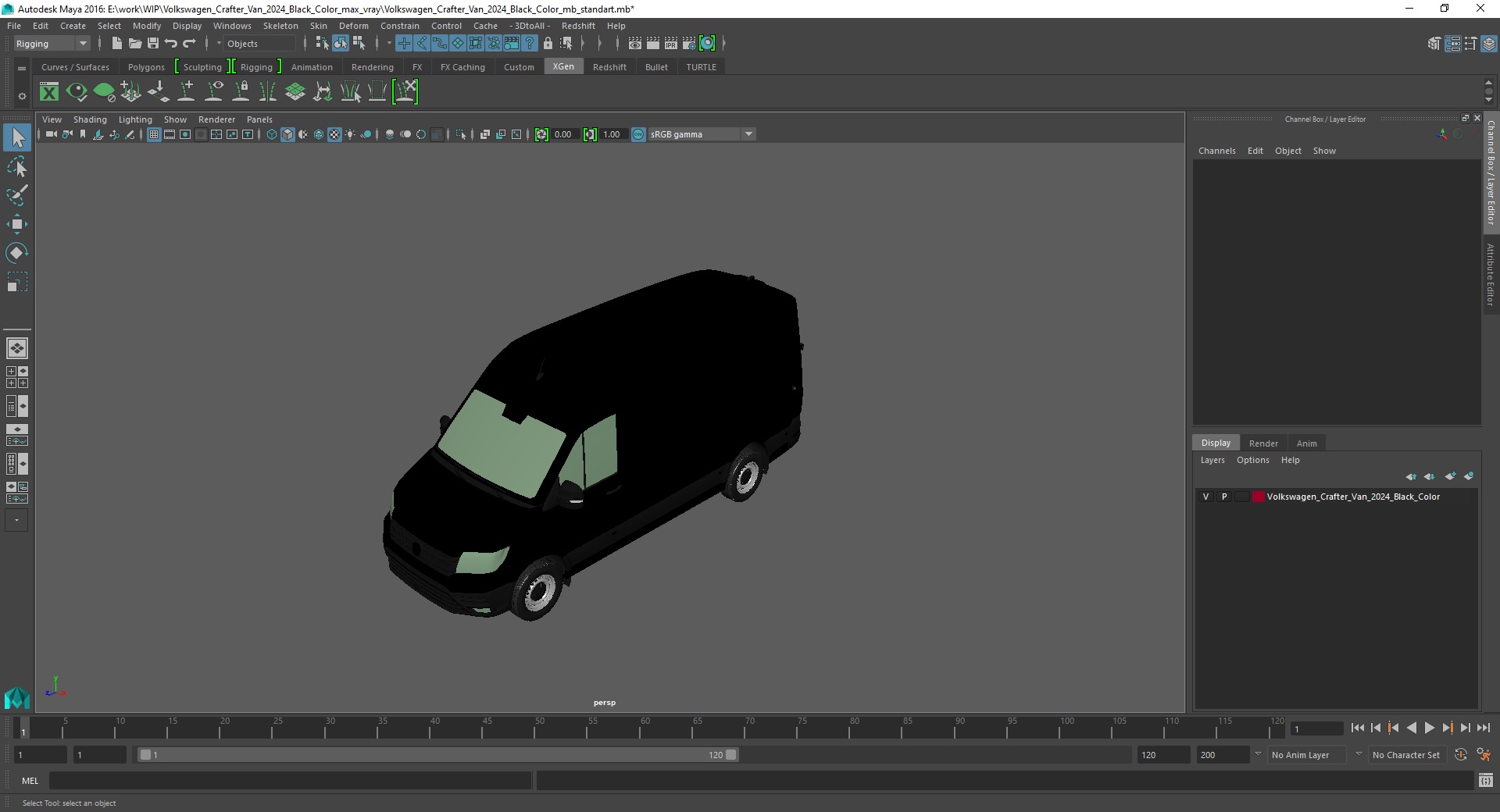The image size is (1500, 812).
Task: Click the red layer color swatch
Action: 1258,497
